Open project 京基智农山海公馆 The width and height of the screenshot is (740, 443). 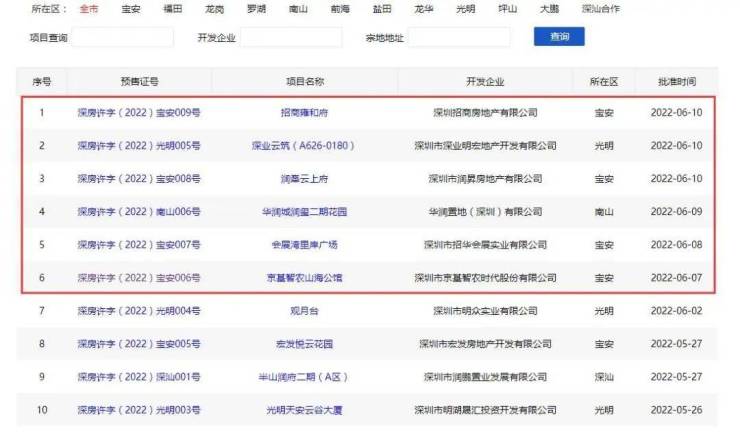(304, 278)
